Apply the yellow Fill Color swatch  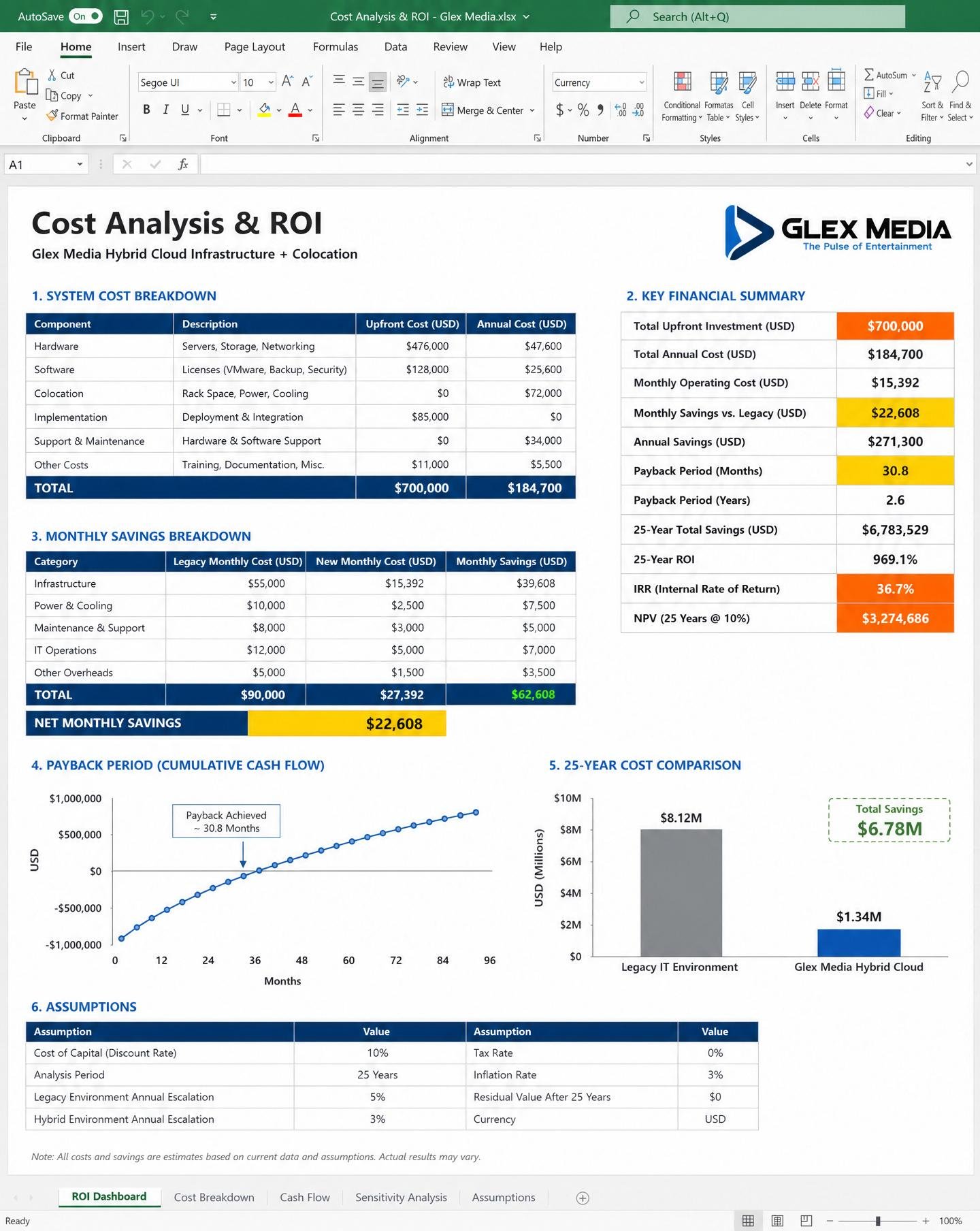coord(265,110)
